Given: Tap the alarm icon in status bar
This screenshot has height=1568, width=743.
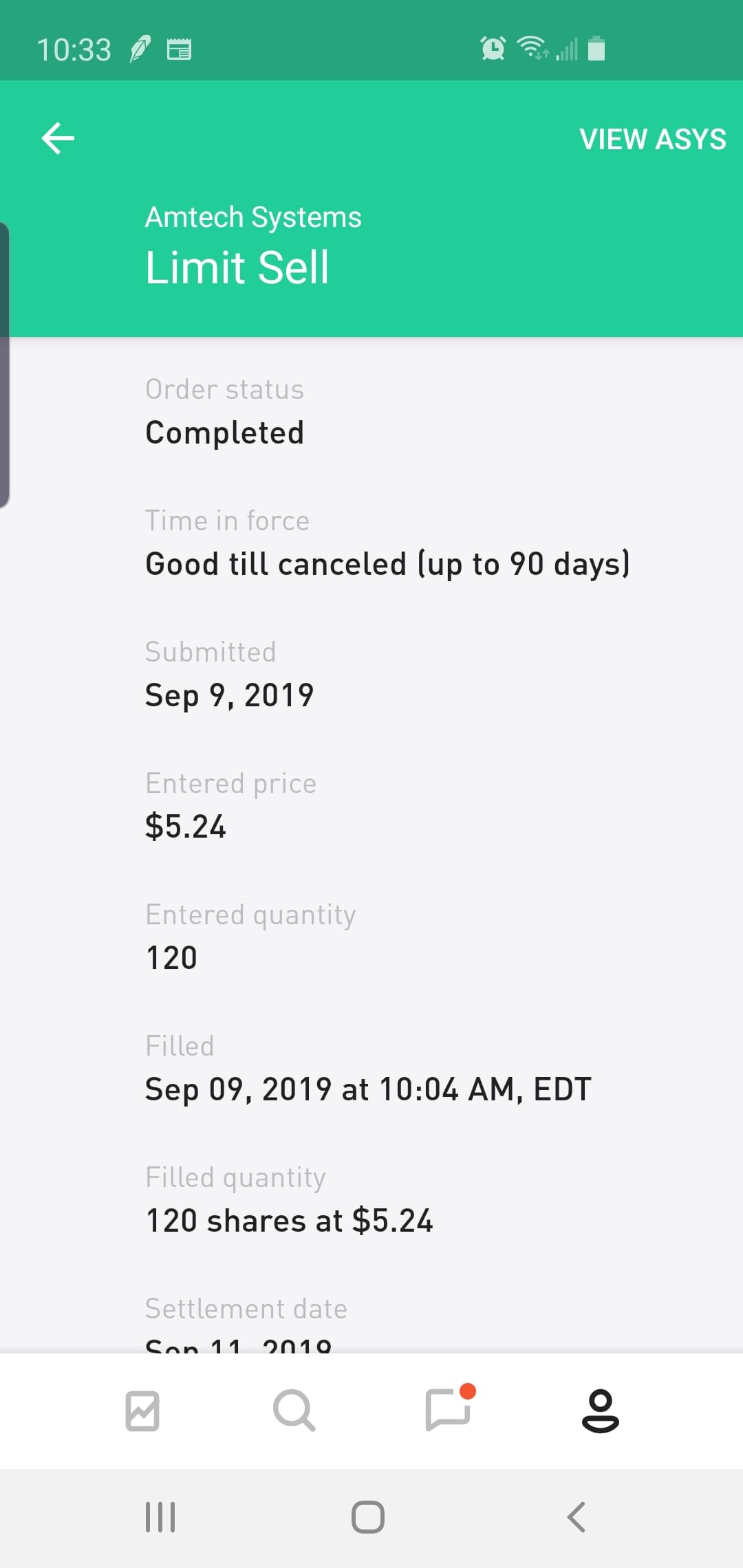Looking at the screenshot, I should (493, 49).
